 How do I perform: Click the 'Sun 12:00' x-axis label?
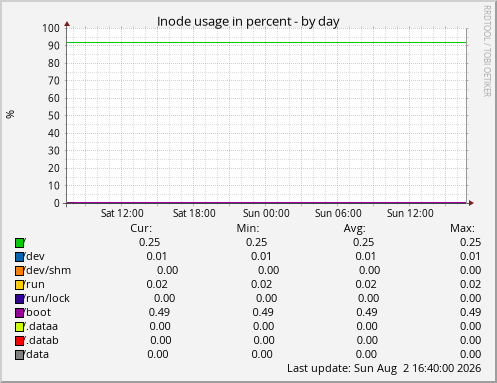[x=410, y=213]
